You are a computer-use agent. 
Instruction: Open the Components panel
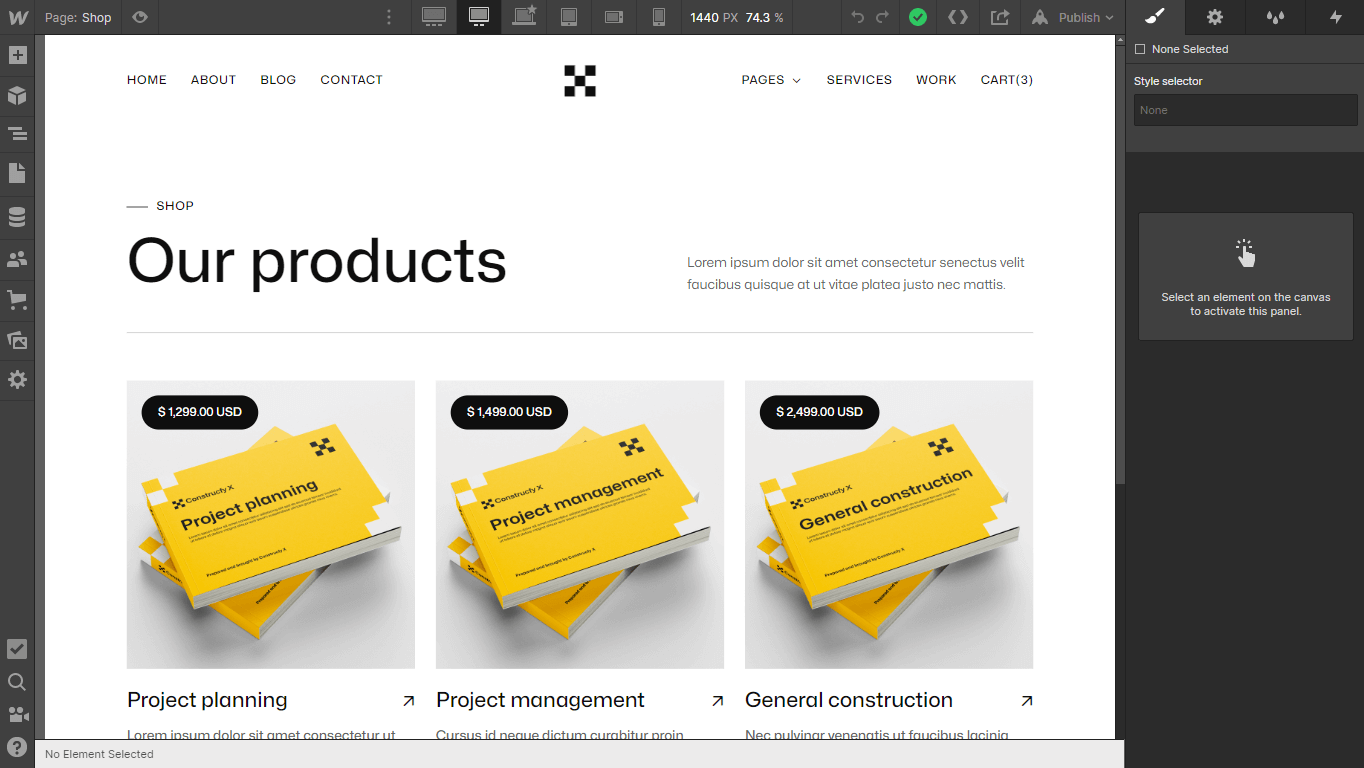[17, 95]
